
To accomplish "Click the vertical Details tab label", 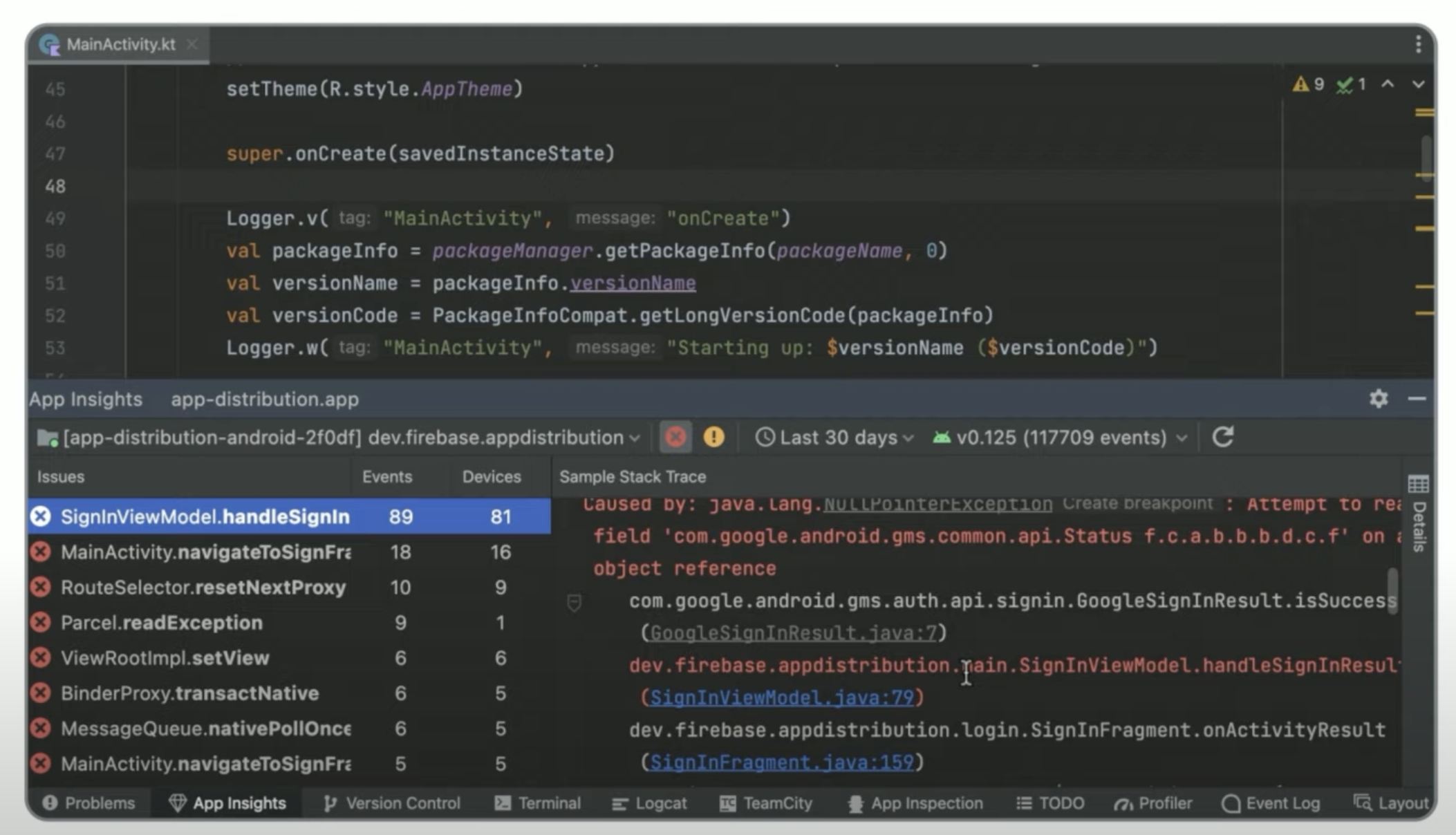I will click(x=1419, y=527).
